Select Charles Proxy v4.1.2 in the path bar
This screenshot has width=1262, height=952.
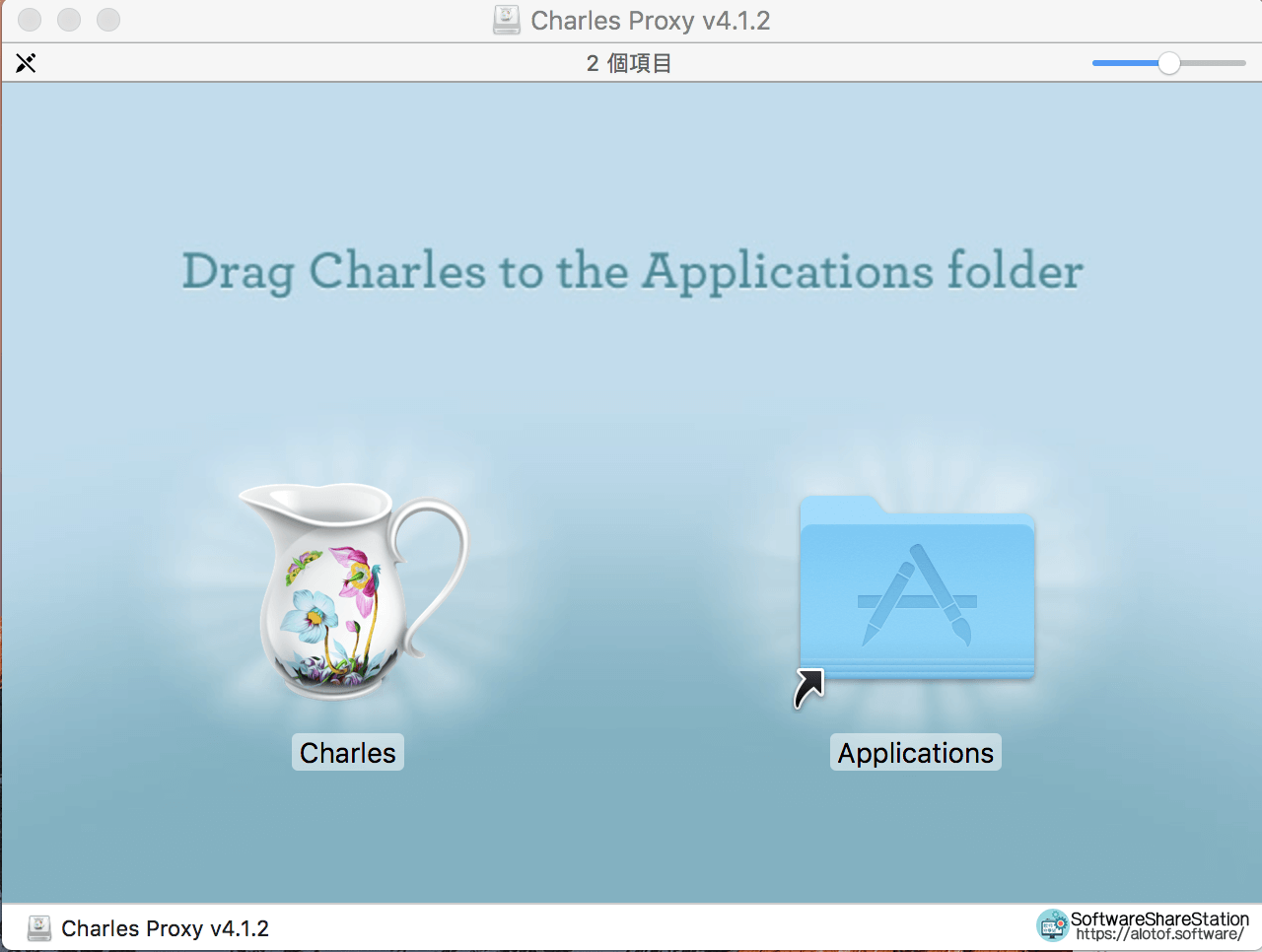coord(165,928)
